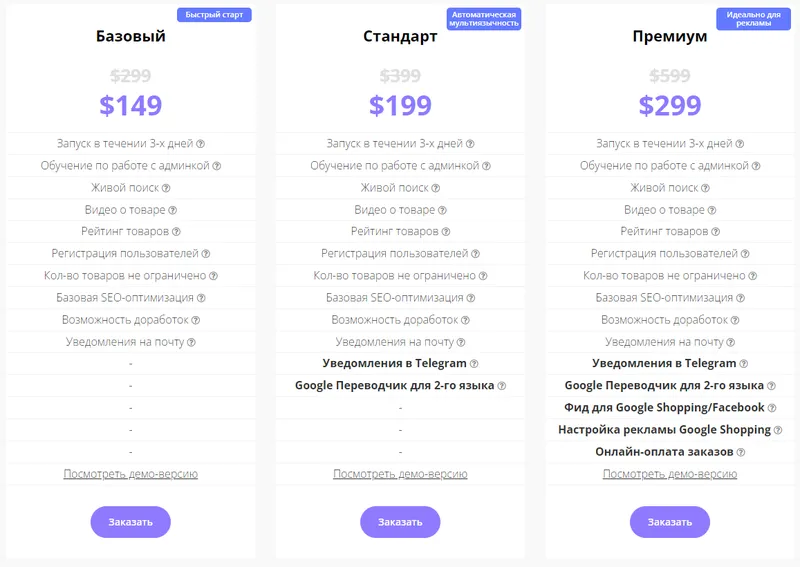The height and width of the screenshot is (567, 800).
Task: Open the Стандарт demo version link
Action: (400, 474)
